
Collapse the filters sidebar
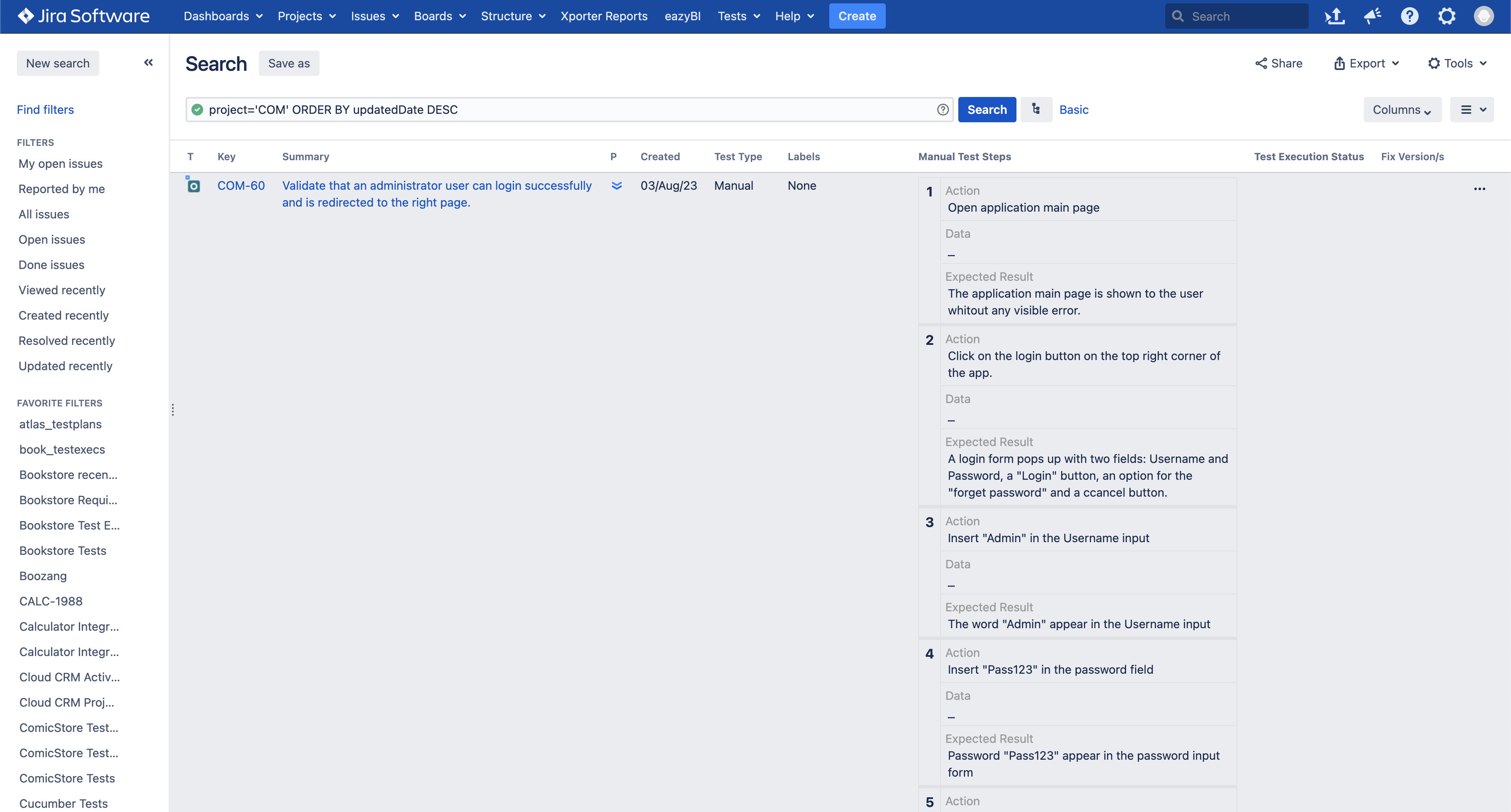(148, 62)
